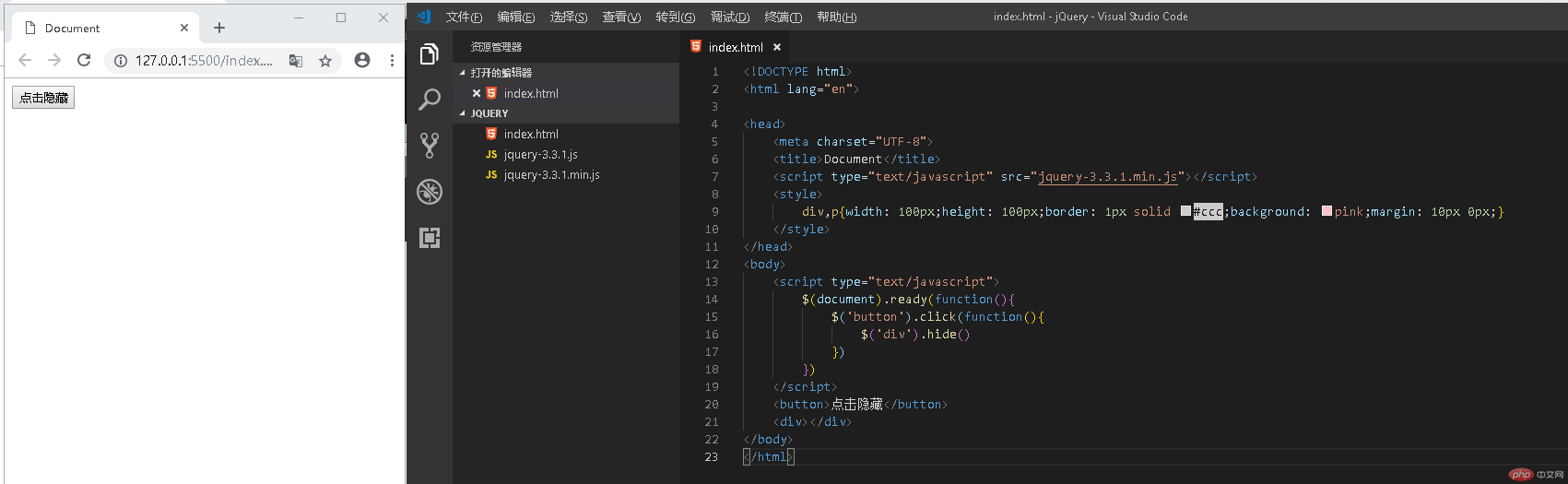Open Chrome three-dot menu

tap(392, 60)
